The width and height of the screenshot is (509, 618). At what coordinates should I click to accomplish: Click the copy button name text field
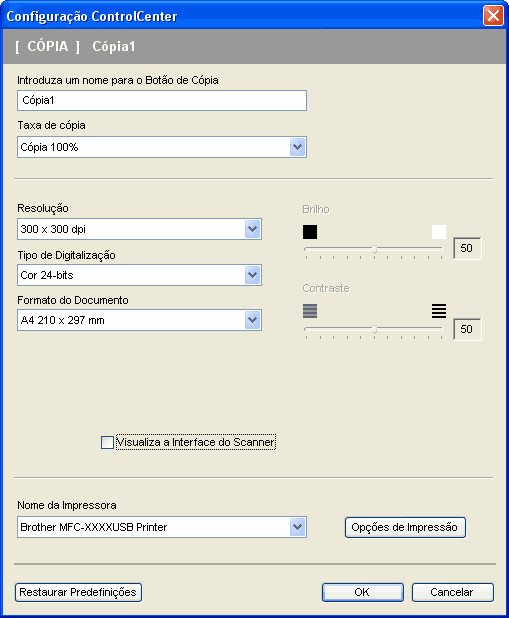tap(162, 101)
